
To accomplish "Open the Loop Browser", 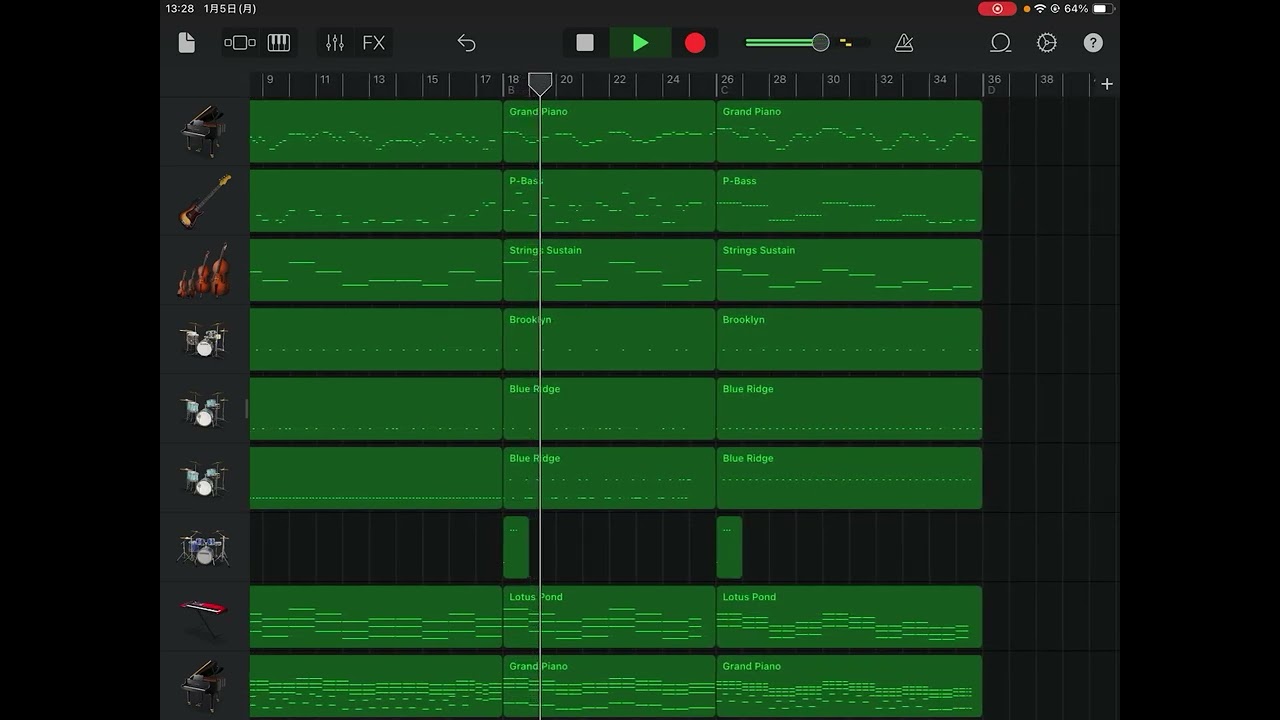I will pos(1000,43).
